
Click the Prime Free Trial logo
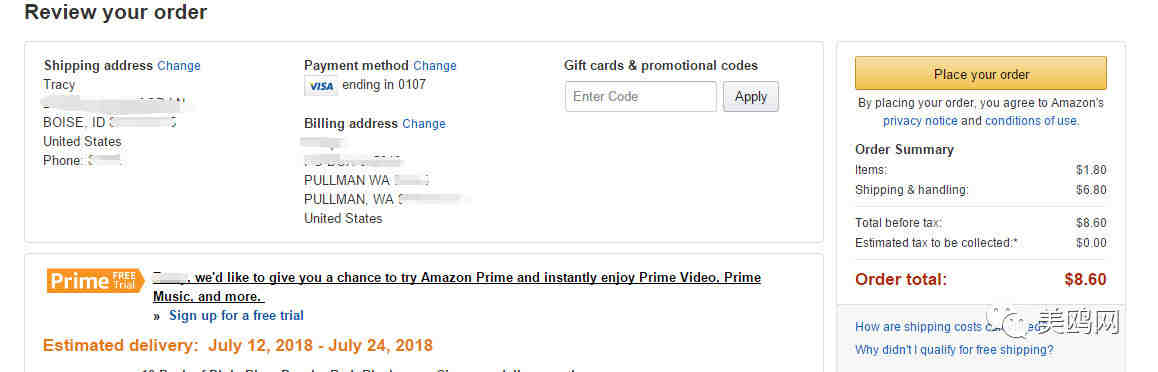tap(96, 280)
